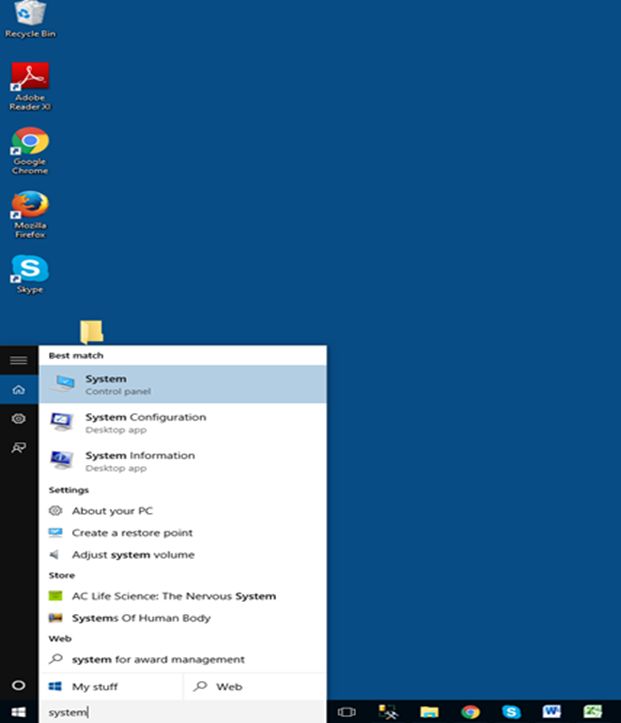Click the Cortana circle icon
Viewport: 621px width, 723px height.
point(18,685)
